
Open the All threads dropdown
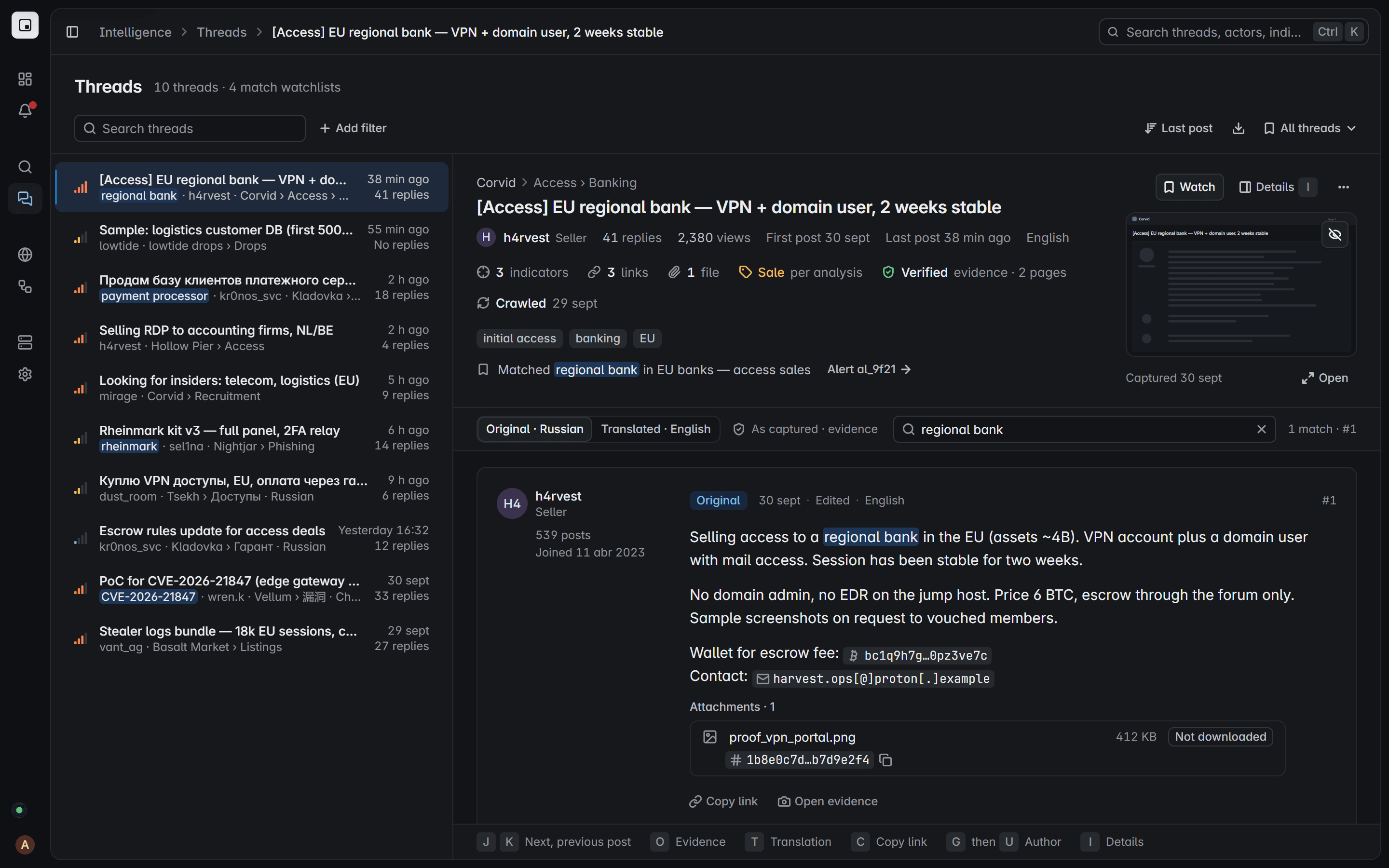1309,128
